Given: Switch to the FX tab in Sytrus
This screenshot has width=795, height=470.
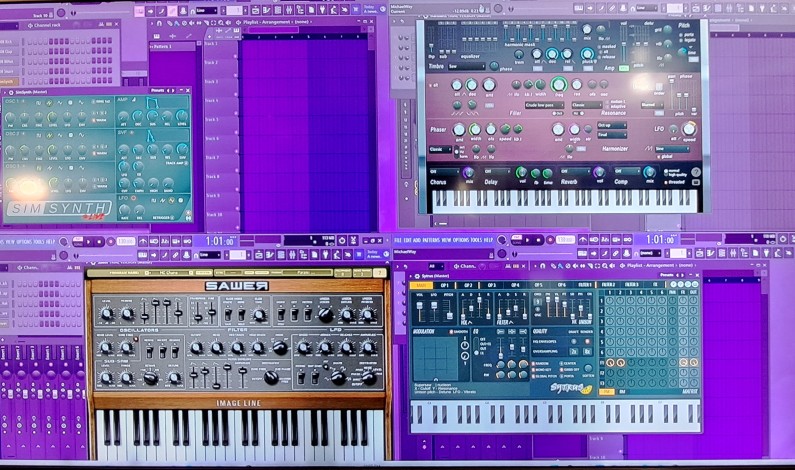Looking at the screenshot, I should point(655,285).
